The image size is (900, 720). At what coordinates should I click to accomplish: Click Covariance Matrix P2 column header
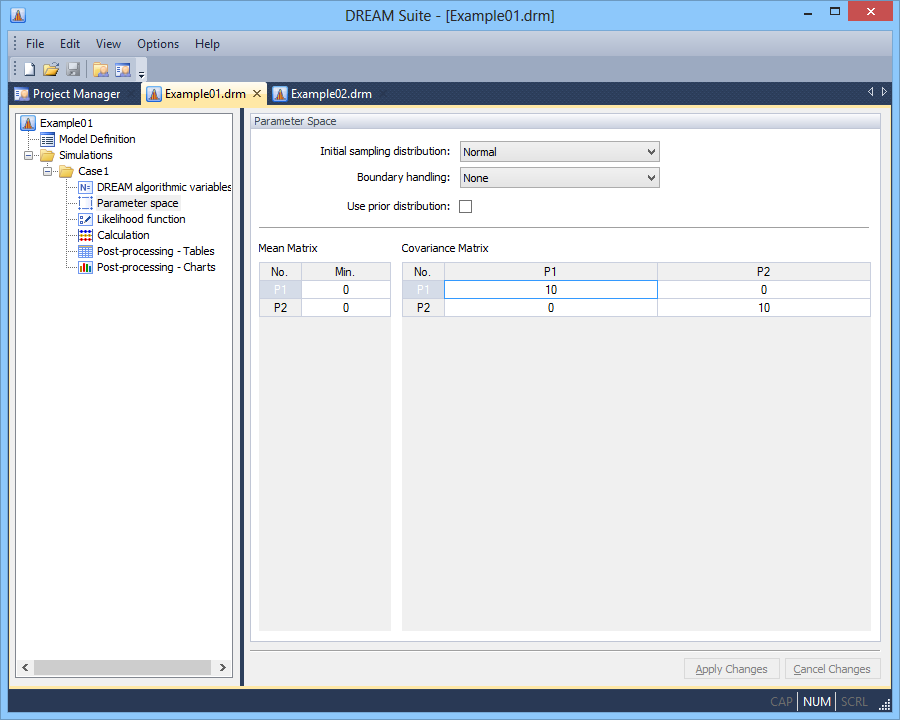click(x=764, y=272)
